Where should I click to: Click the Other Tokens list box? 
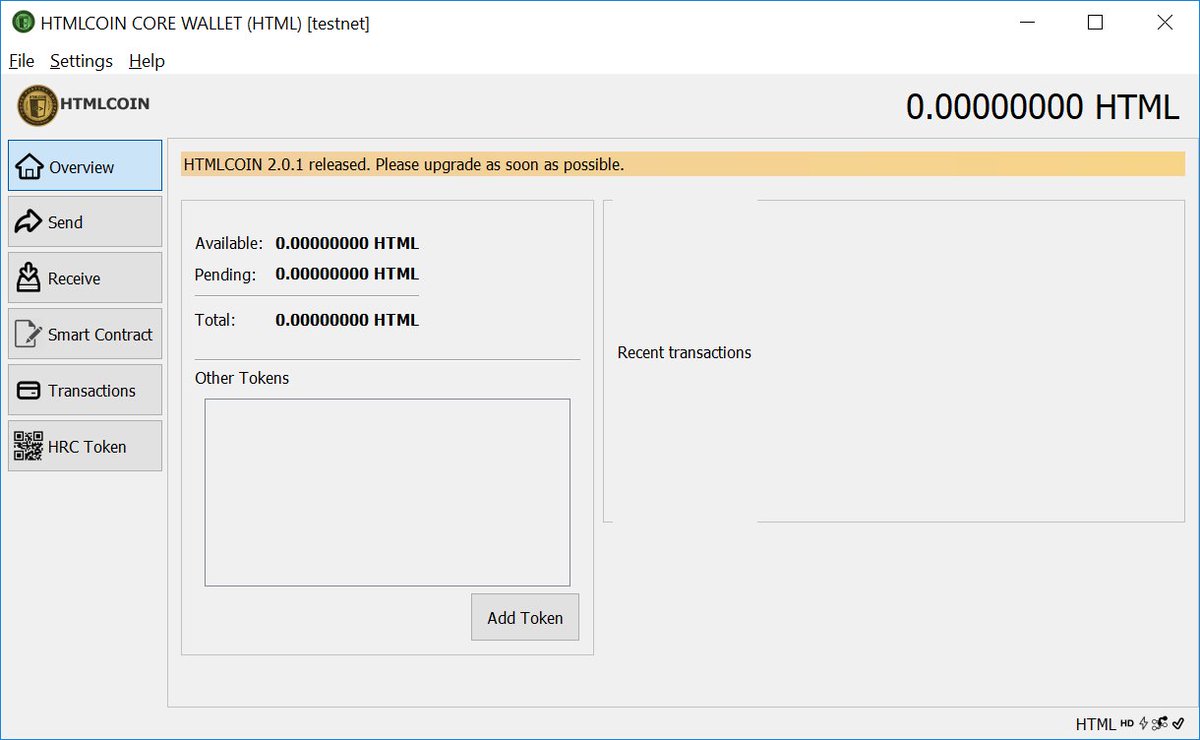387,492
